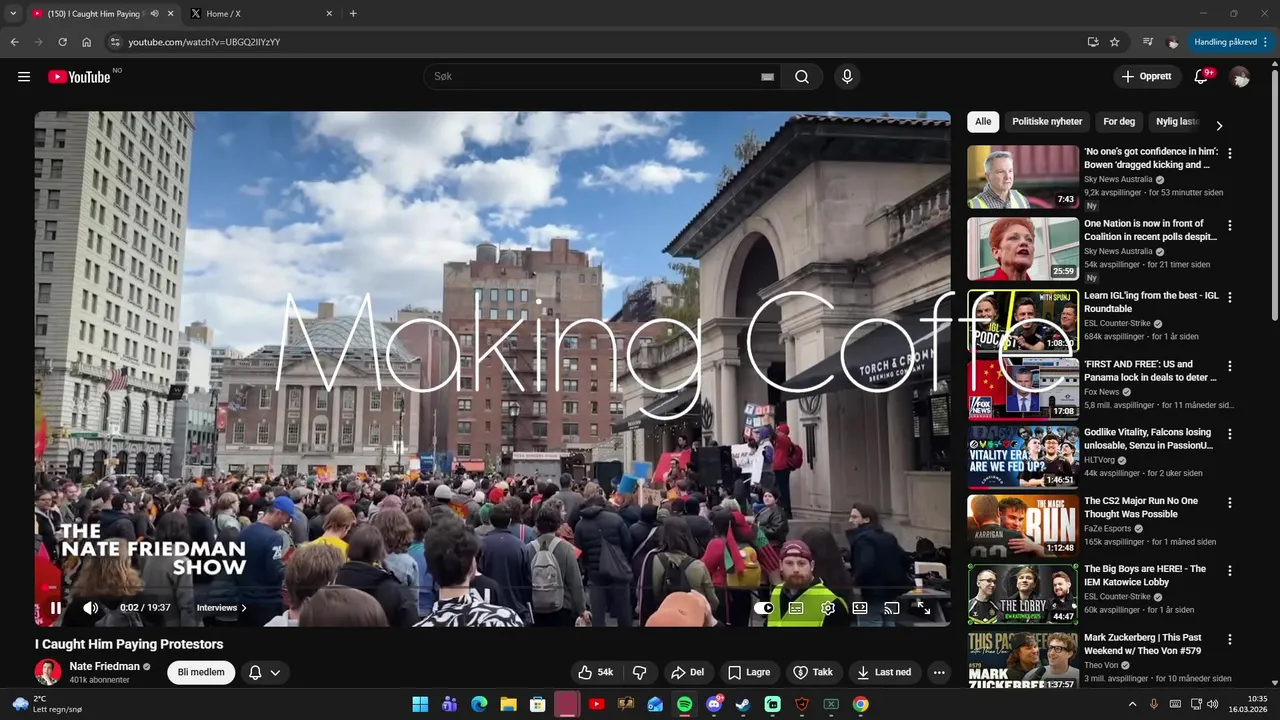
Task: Open menu for The Big Boys are HERE video
Action: click(1230, 571)
